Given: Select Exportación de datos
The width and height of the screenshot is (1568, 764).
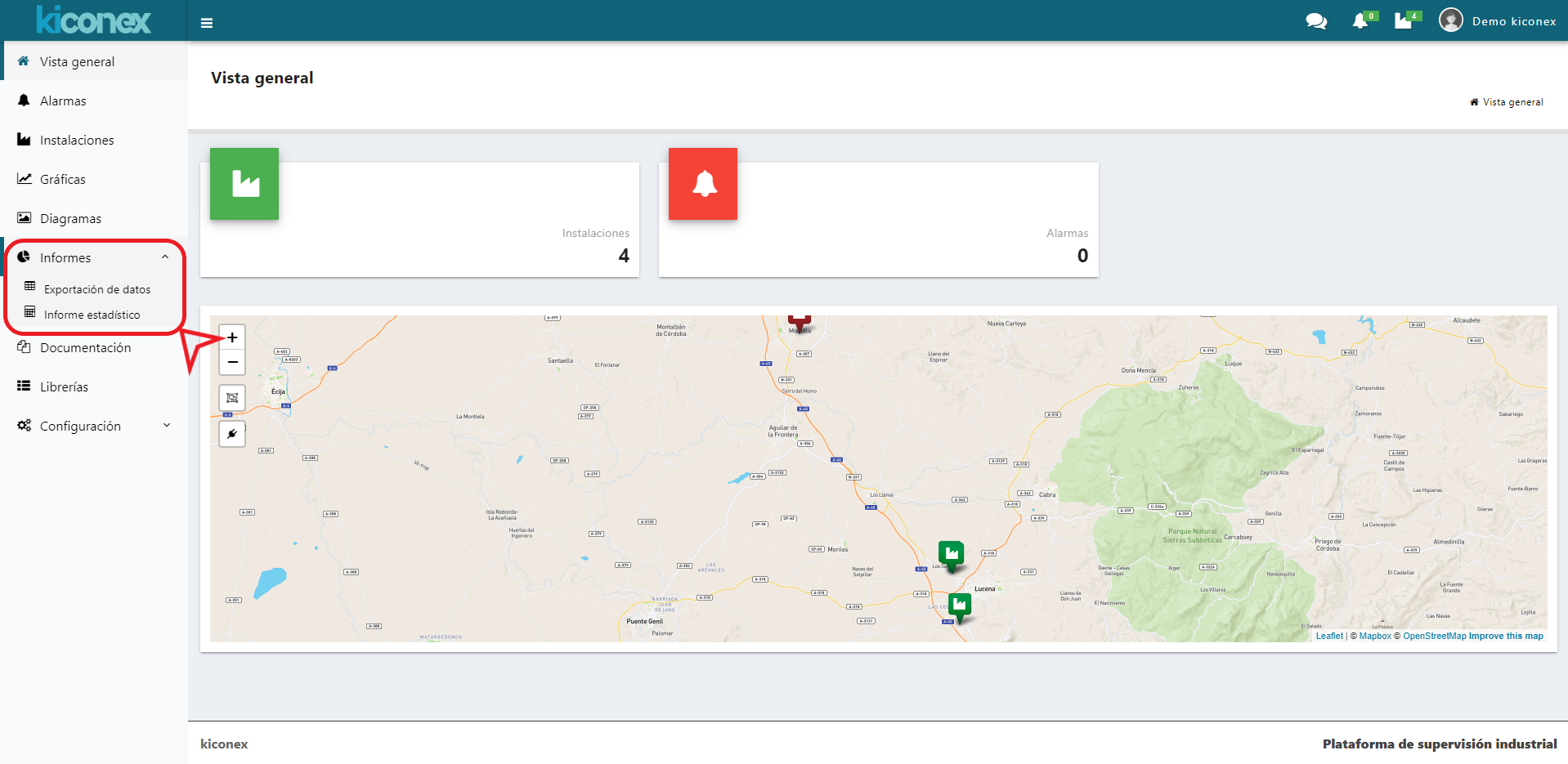Looking at the screenshot, I should [96, 289].
